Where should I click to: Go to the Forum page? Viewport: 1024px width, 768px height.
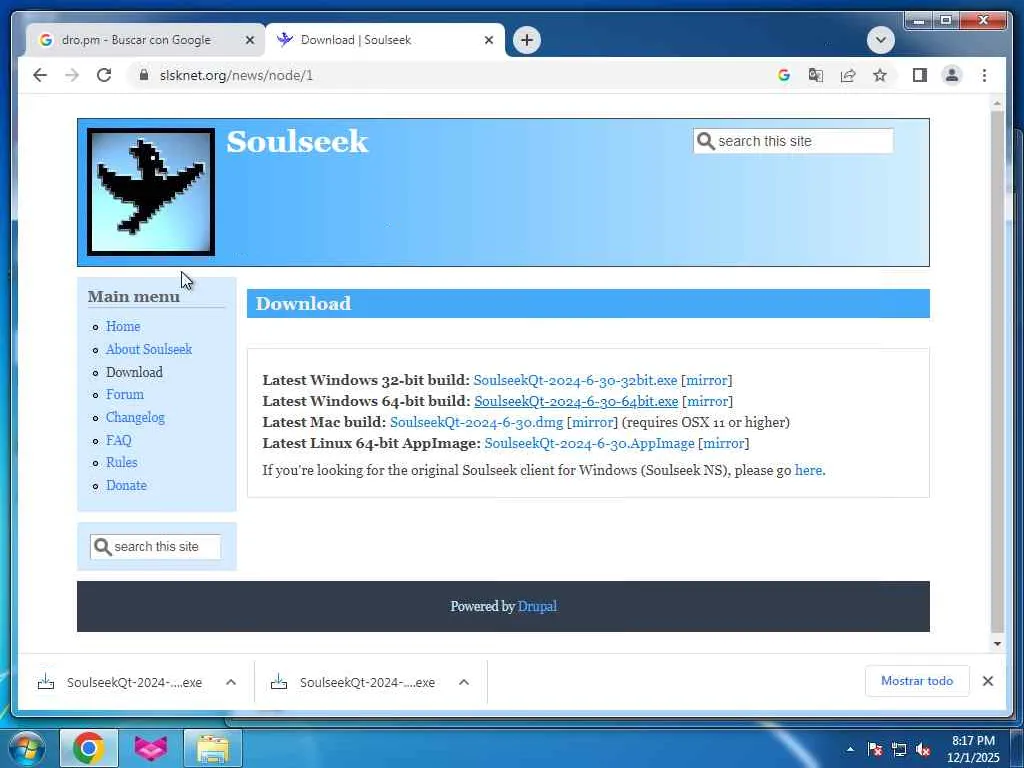point(125,394)
